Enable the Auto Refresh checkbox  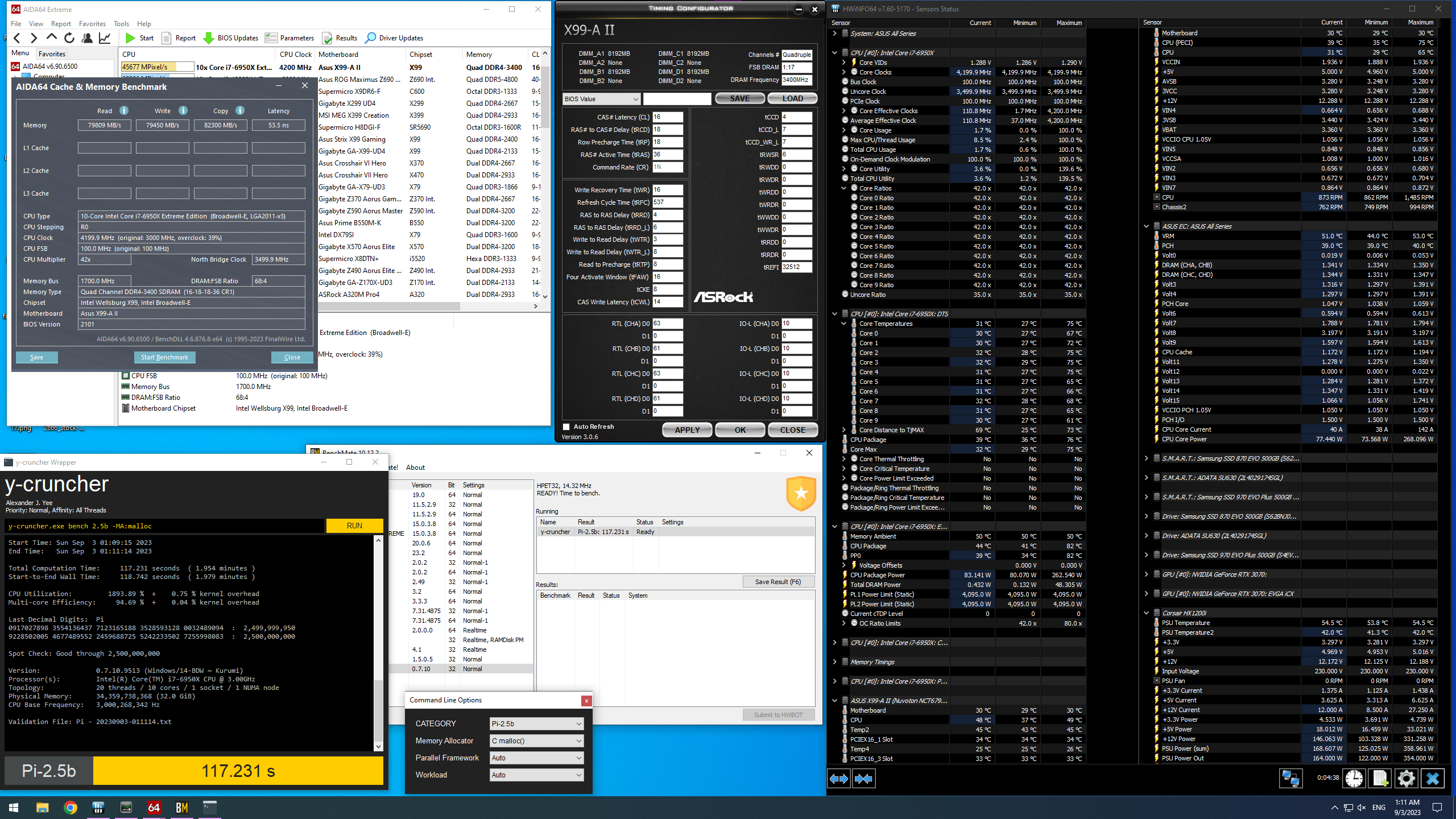(566, 427)
